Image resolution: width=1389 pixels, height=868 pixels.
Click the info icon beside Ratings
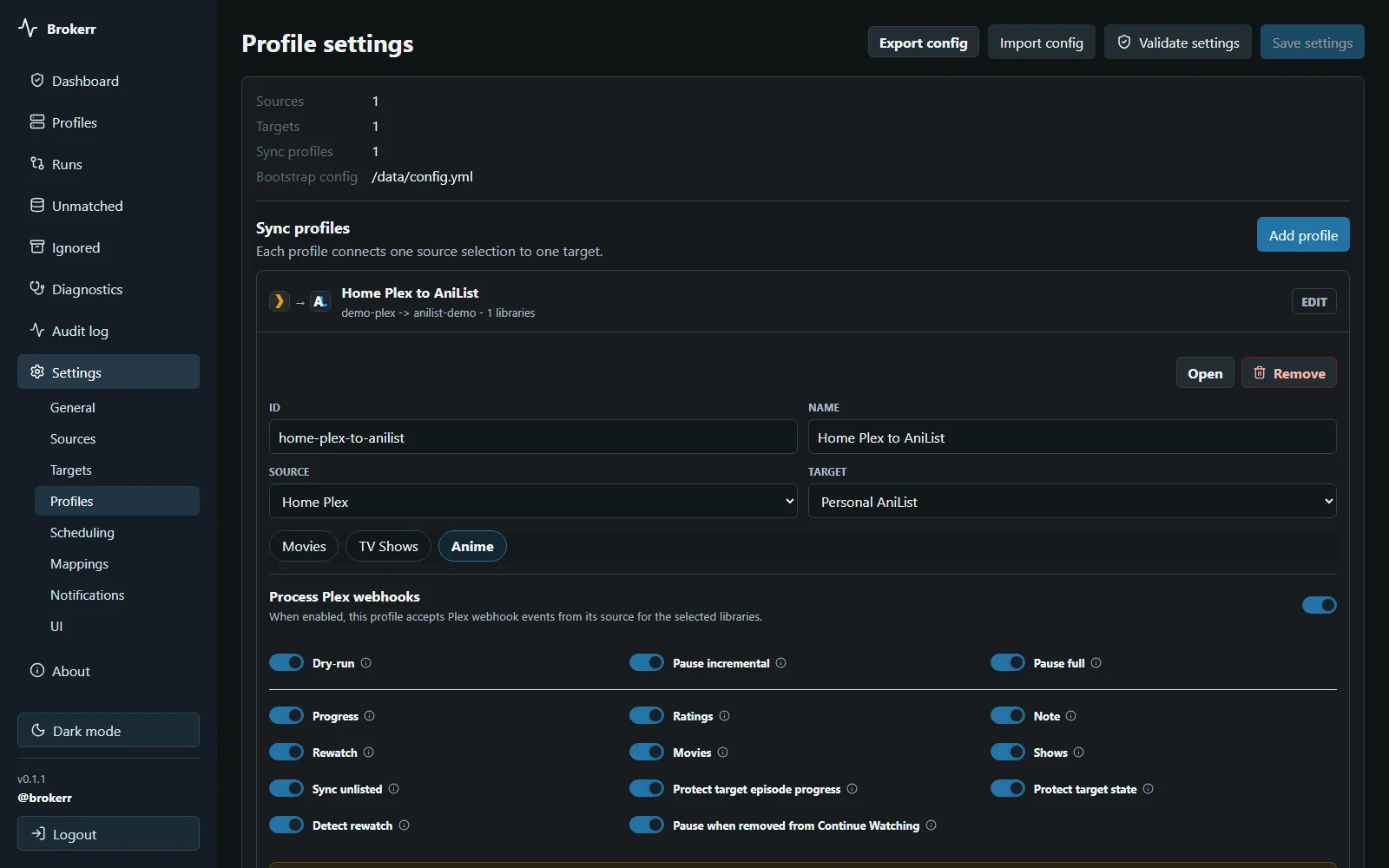[725, 715]
